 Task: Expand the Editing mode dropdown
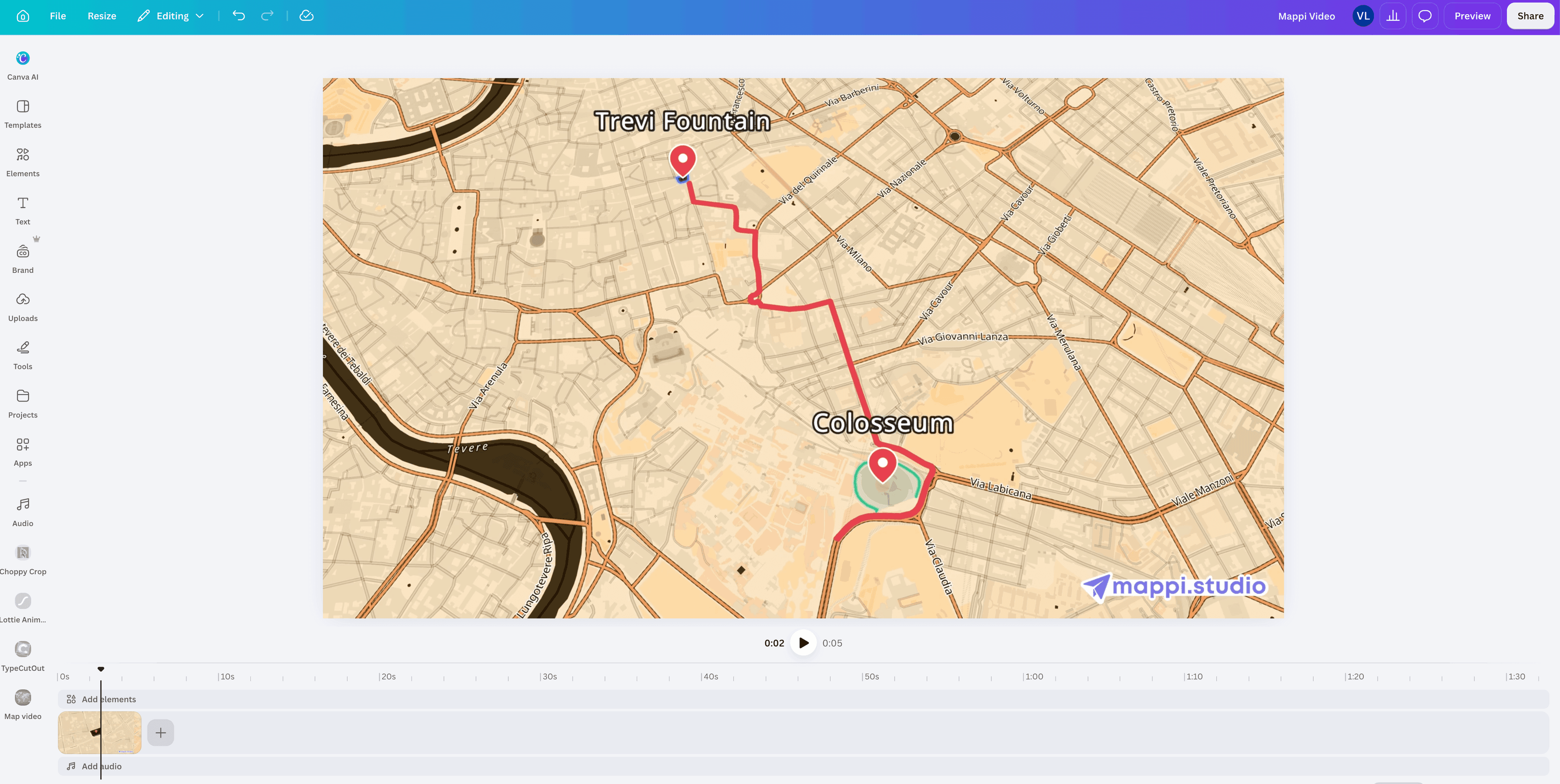171,16
